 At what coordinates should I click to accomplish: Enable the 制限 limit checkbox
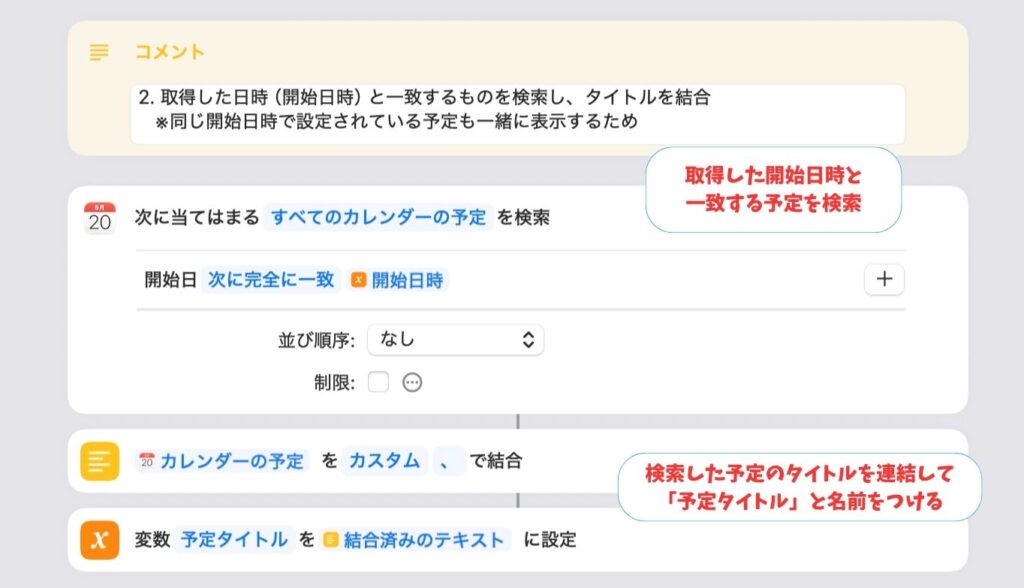pos(379,382)
